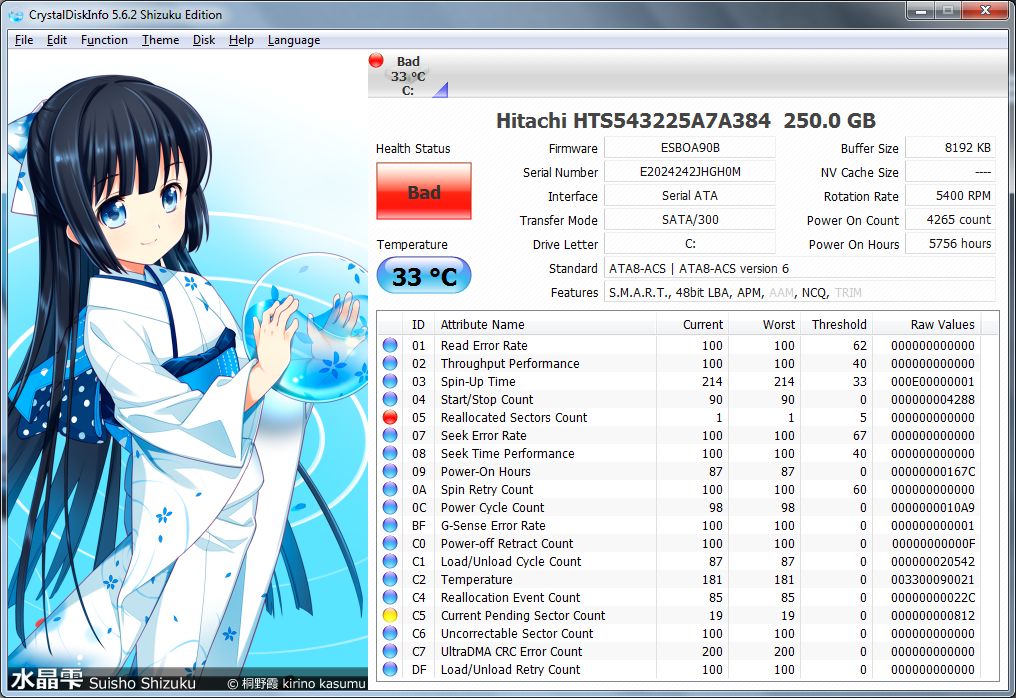This screenshot has height=698, width=1016.
Task: Open the Function menu
Action: [x=104, y=40]
